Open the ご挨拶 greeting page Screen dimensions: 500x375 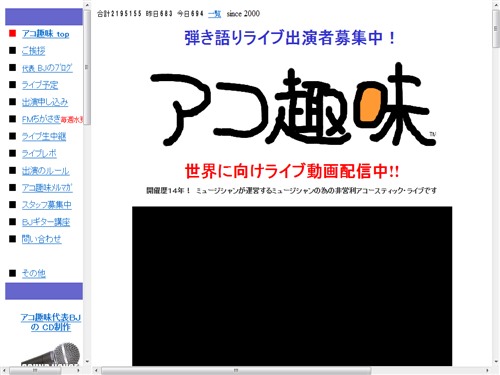(33, 51)
